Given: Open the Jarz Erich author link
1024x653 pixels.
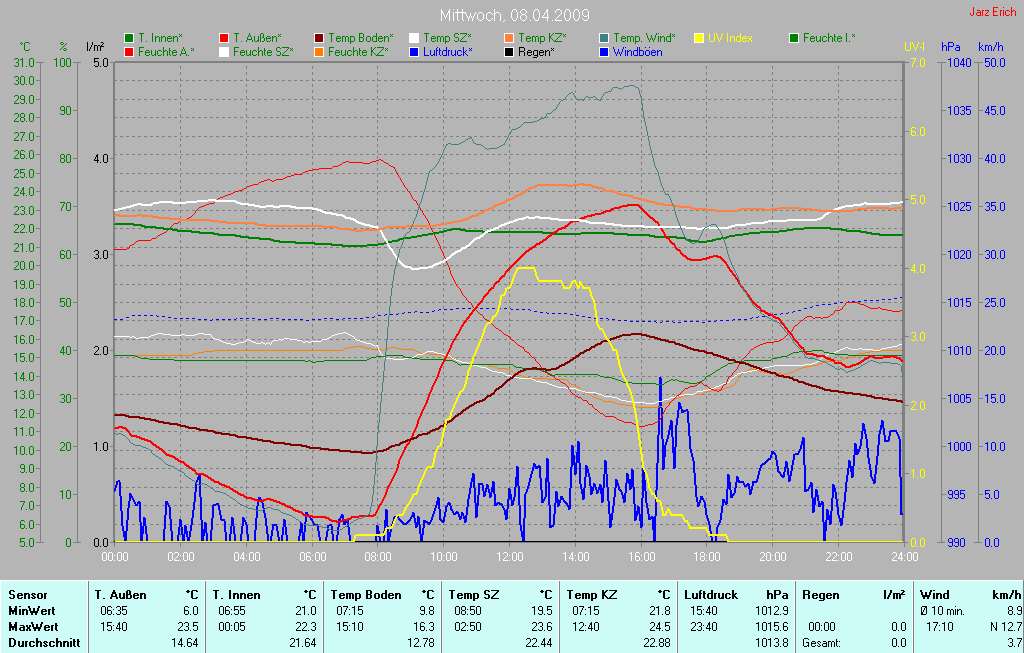Looking at the screenshot, I should tap(994, 12).
